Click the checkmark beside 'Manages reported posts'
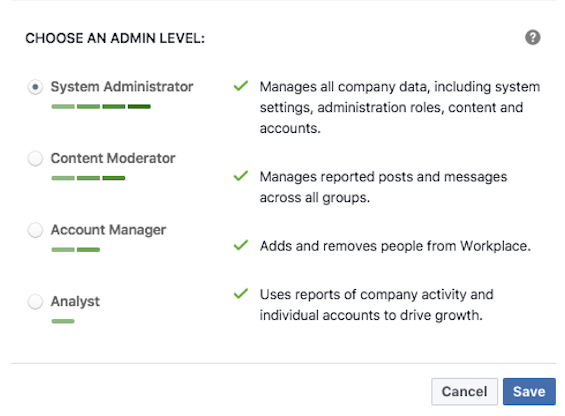This screenshot has height=416, width=565. click(x=241, y=176)
